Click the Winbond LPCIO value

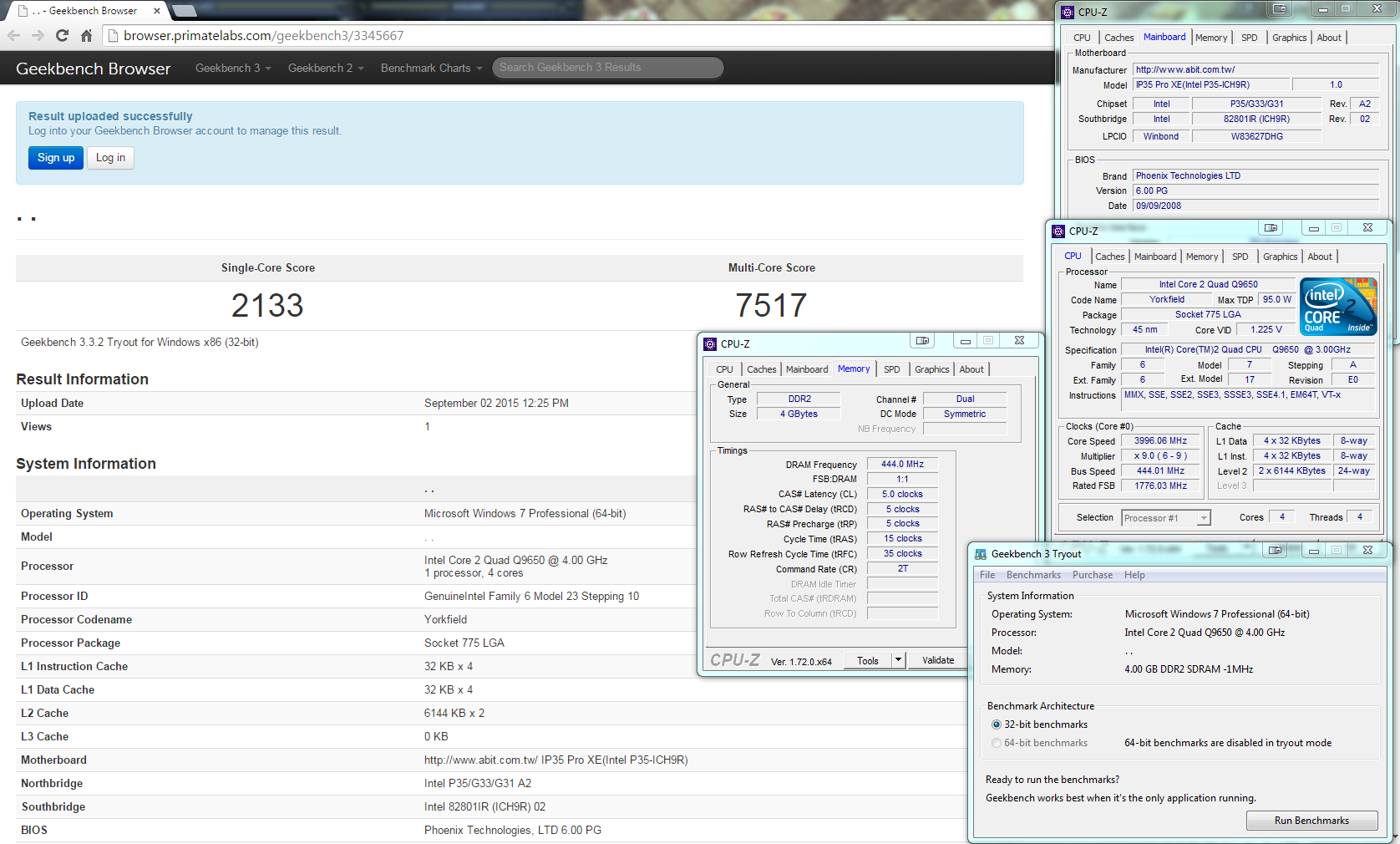tap(1161, 136)
